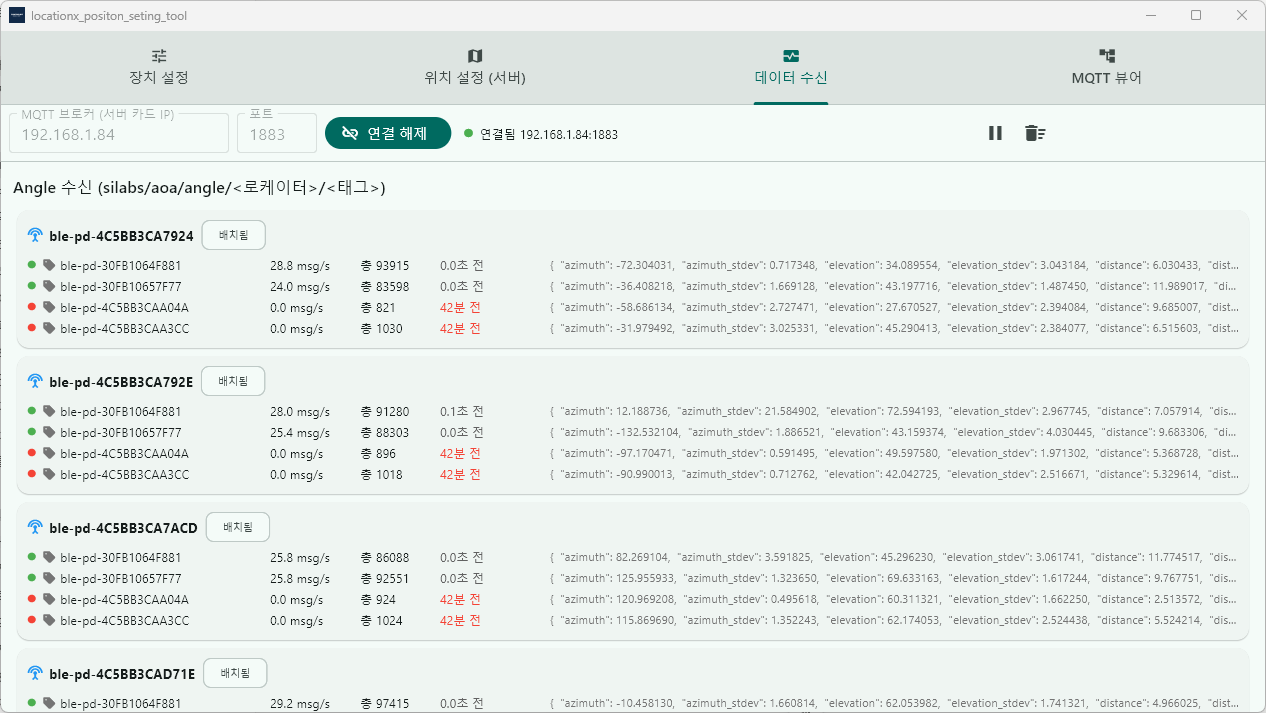Image resolution: width=1266 pixels, height=713 pixels.
Task: Click the 0.1초 전 timestamp
Action: (462, 412)
